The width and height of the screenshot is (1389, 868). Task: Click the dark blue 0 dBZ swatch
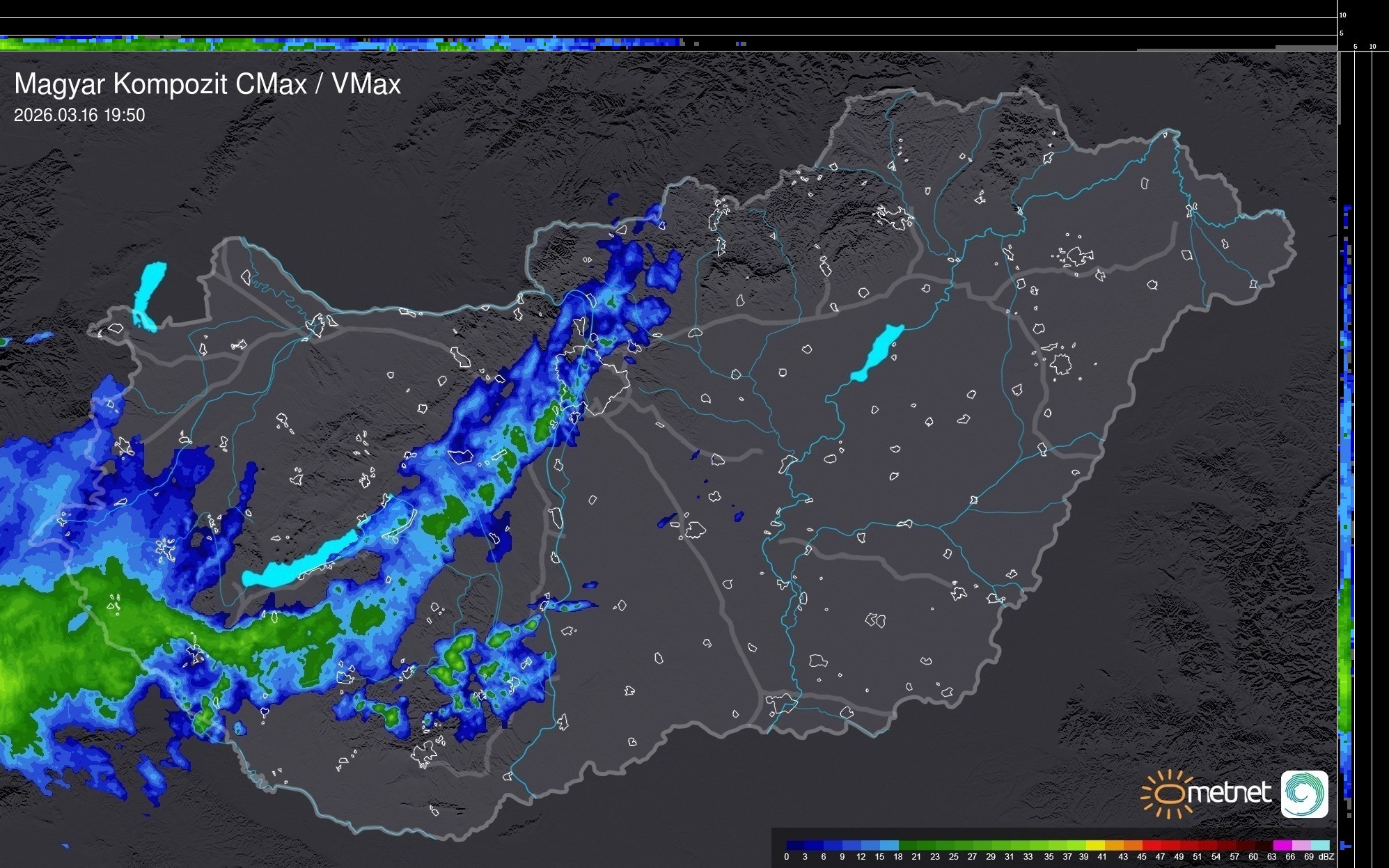coord(795,845)
